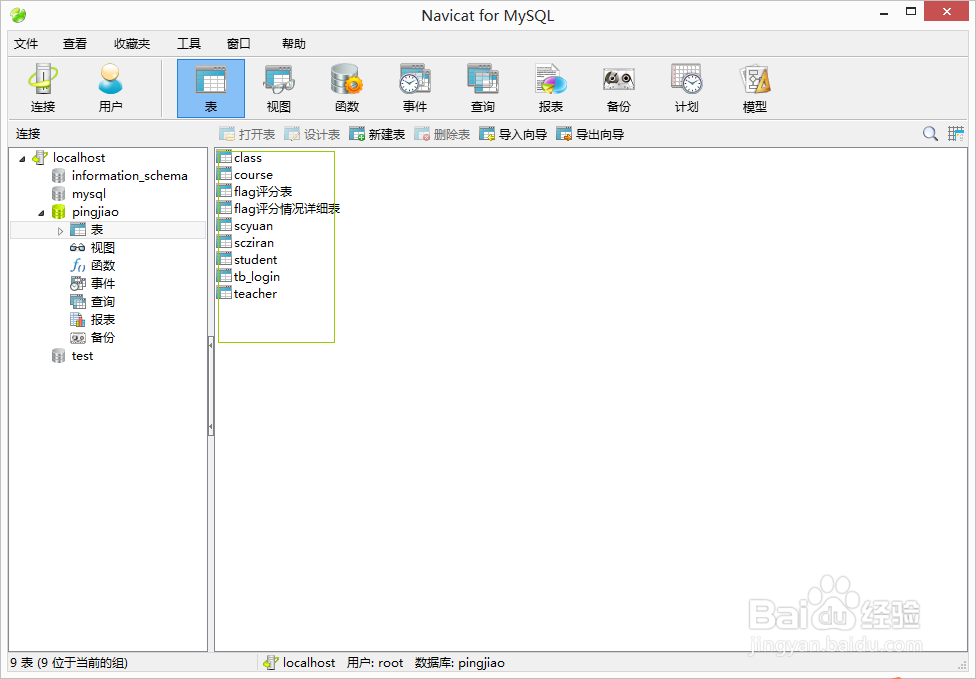Open the 查询 (Query) toolbar icon
The height and width of the screenshot is (679, 976).
[x=482, y=88]
